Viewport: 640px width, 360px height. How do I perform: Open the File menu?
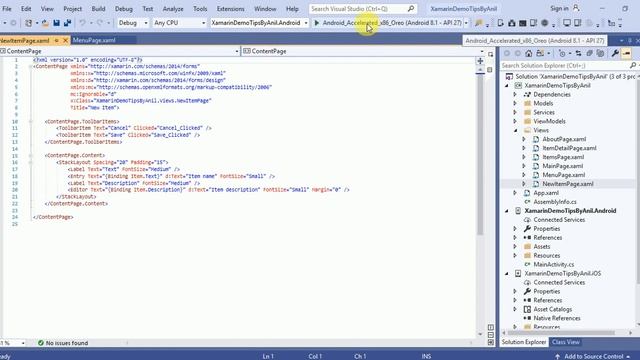coord(7,9)
